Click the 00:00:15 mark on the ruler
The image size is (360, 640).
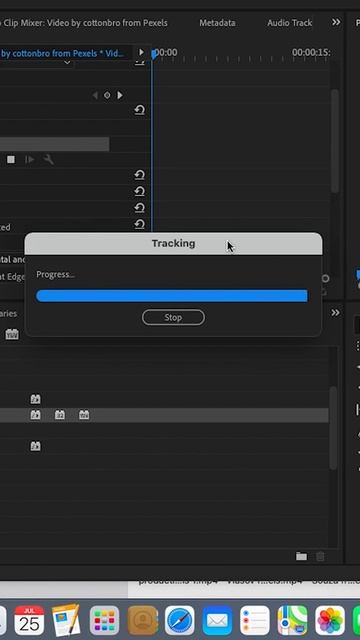tap(311, 52)
